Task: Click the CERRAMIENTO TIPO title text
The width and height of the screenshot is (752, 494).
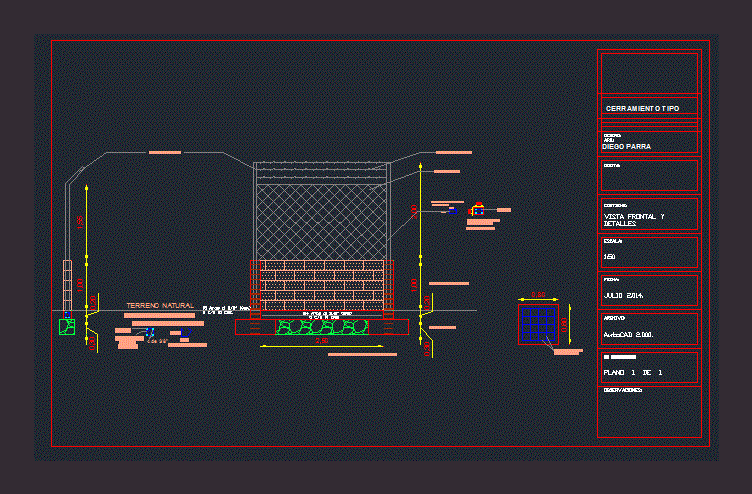Action: tap(642, 108)
